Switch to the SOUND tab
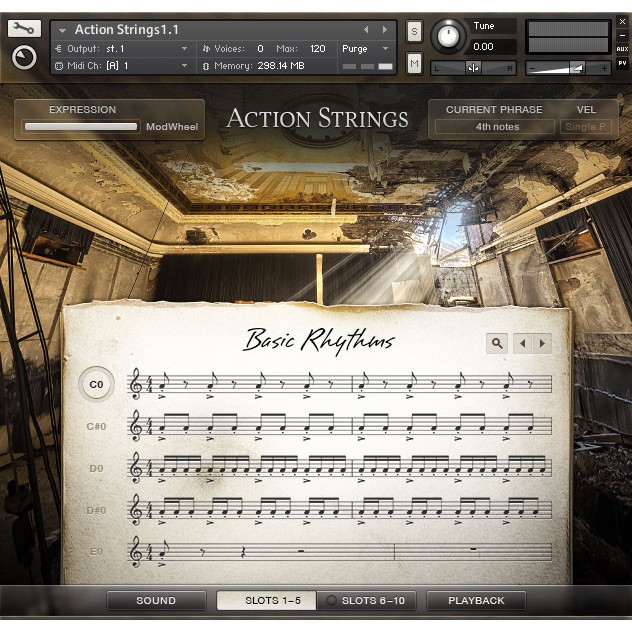This screenshot has width=632, height=632. coord(156,601)
